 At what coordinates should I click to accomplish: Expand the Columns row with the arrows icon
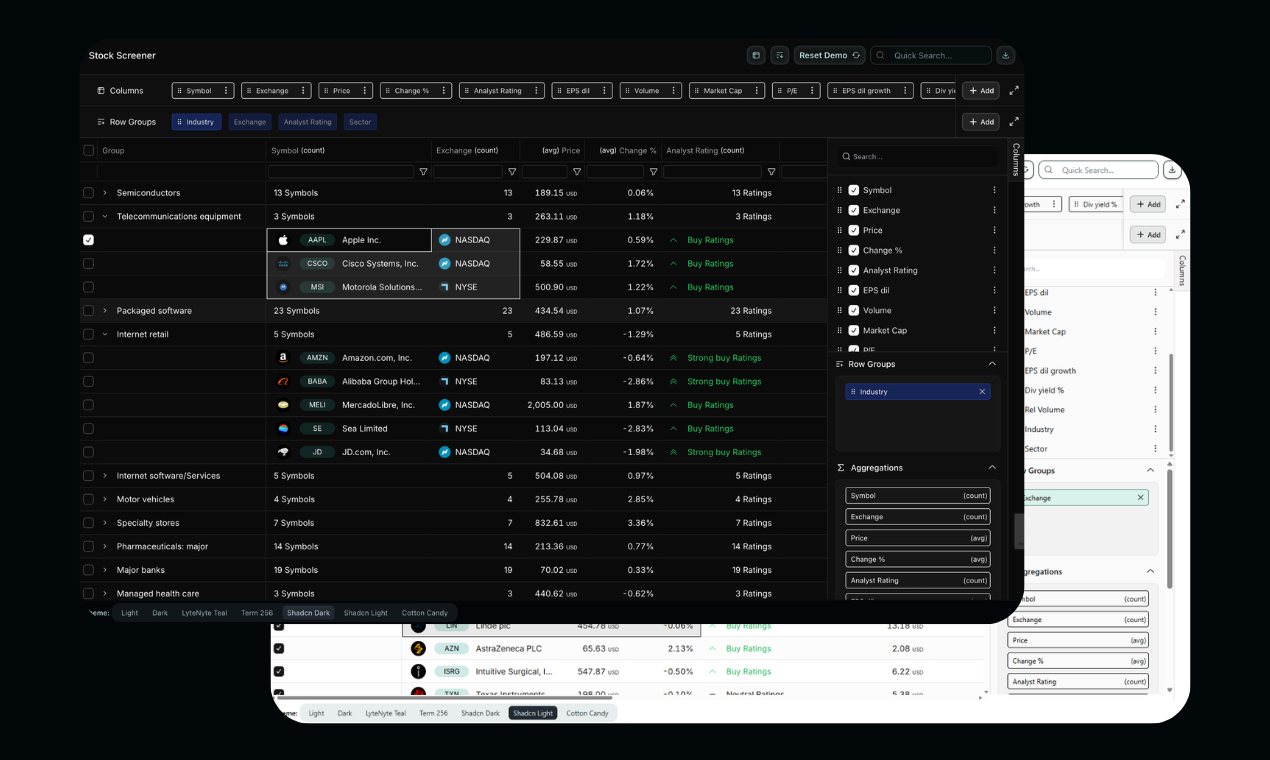coord(1014,90)
